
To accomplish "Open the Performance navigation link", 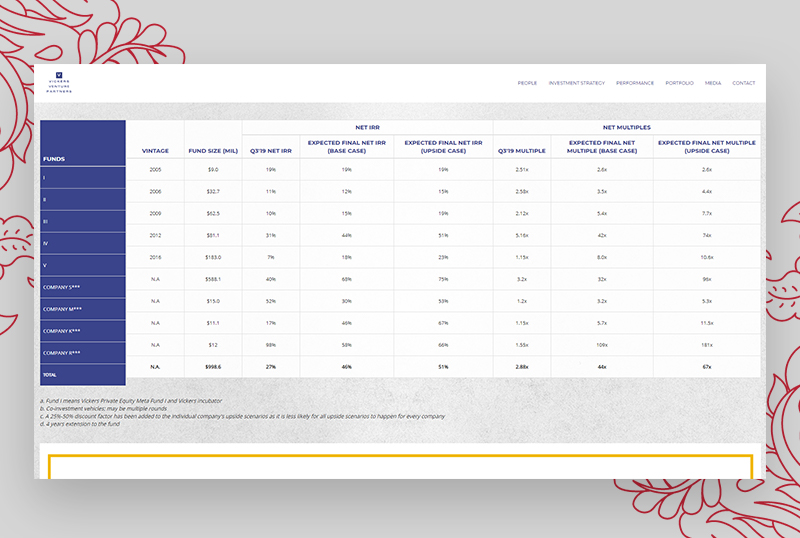I will (635, 83).
